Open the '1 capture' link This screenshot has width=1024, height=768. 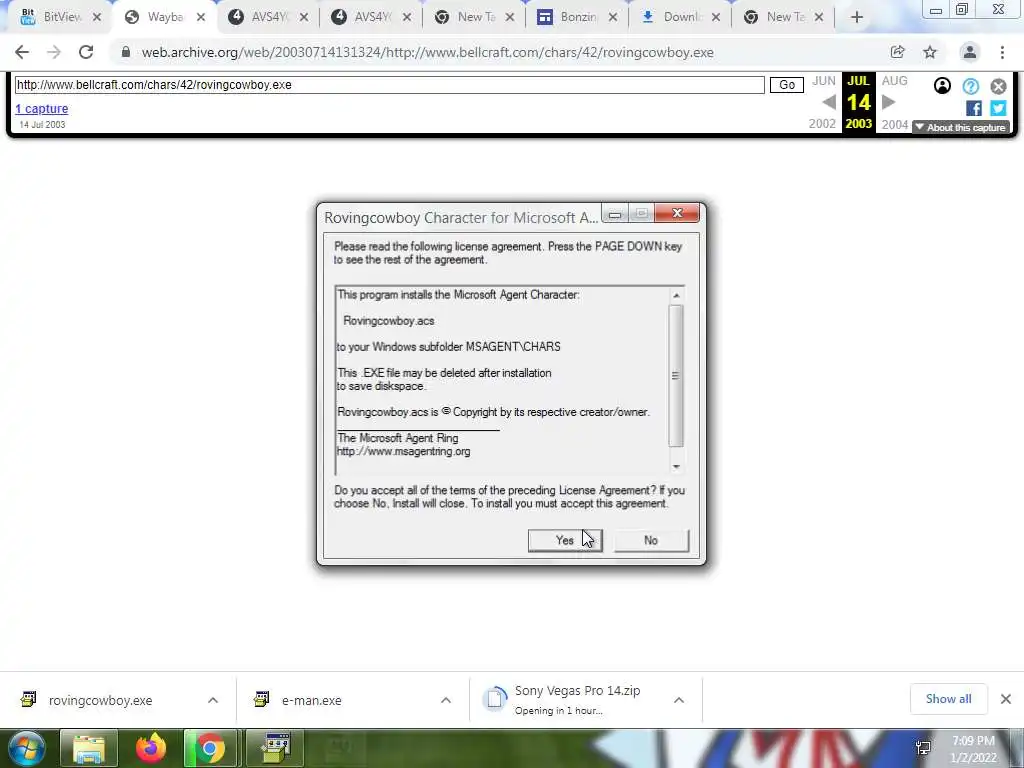pos(42,108)
